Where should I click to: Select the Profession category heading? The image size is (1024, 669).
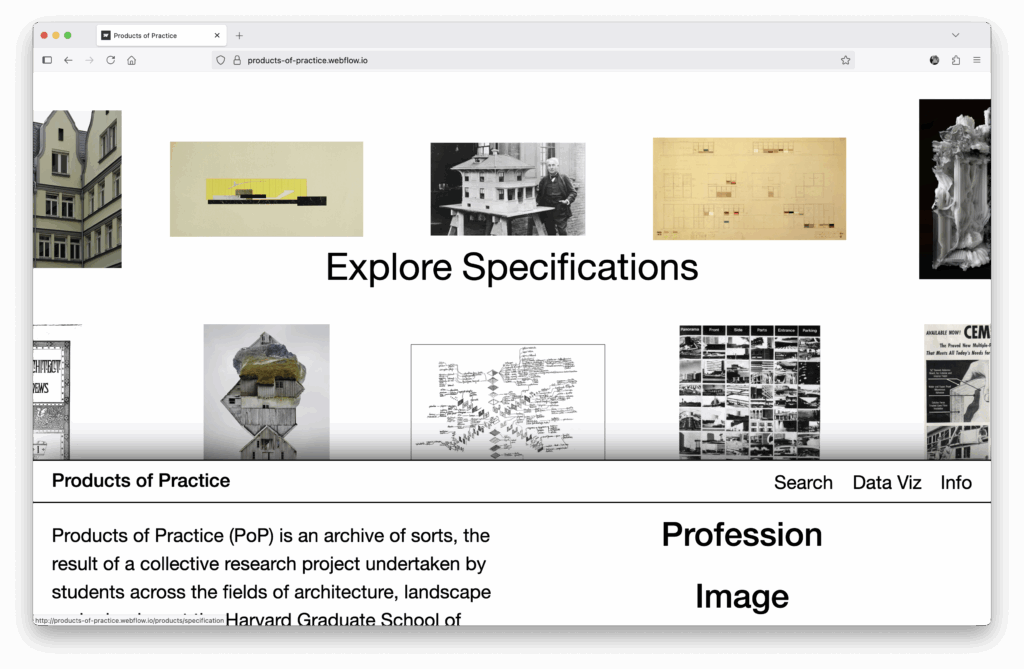pyautogui.click(x=741, y=535)
